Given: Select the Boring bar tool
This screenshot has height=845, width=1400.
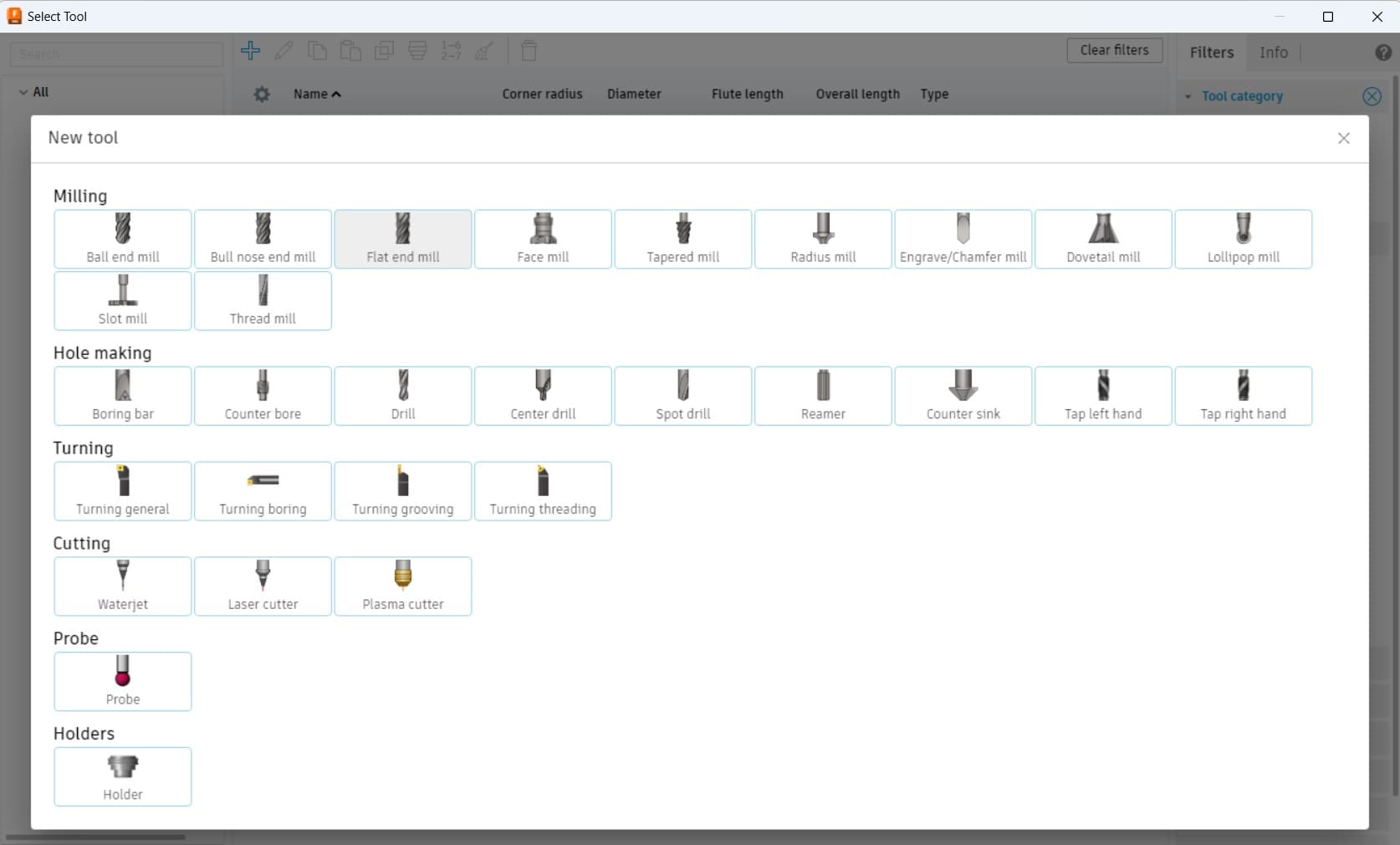Looking at the screenshot, I should (x=123, y=397).
